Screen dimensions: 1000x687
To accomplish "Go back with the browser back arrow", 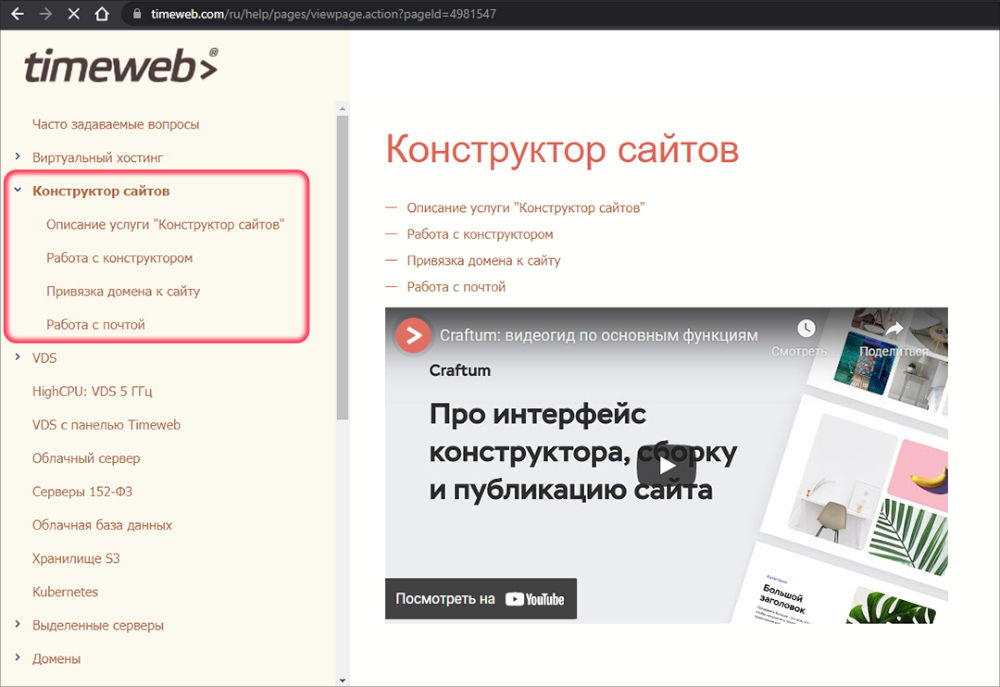I will (17, 13).
